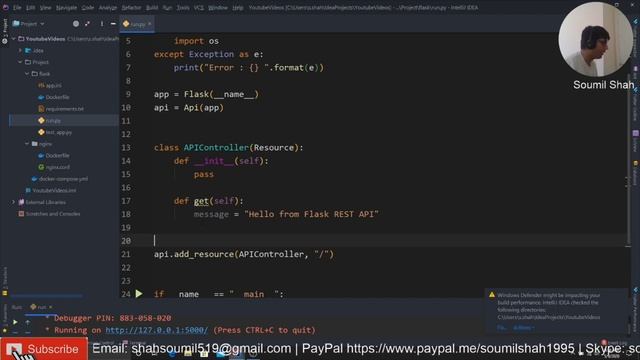Click the up arrow in Run panel toolbar
This screenshot has width=640, height=360.
click(27, 322)
